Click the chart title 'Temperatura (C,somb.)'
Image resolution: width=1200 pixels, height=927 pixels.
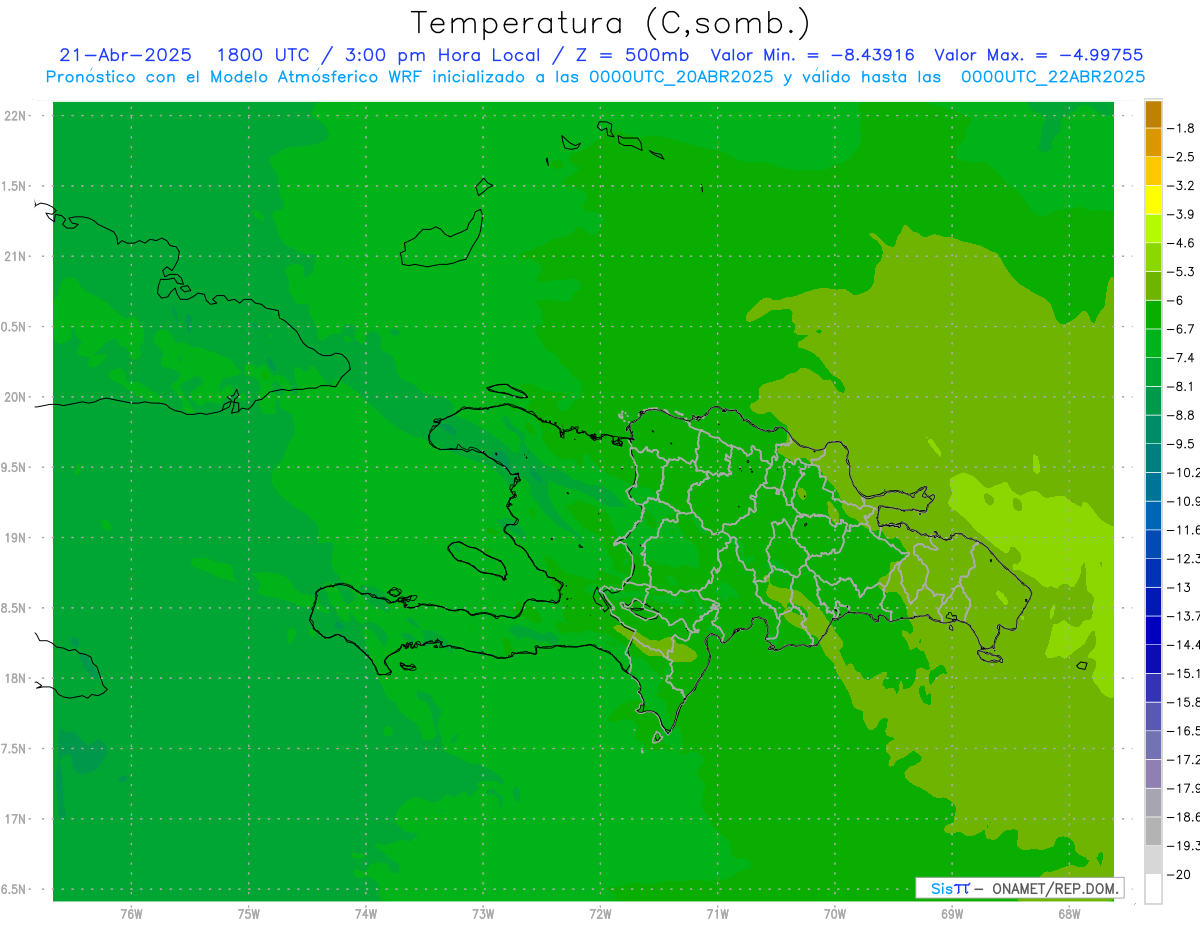(x=611, y=23)
